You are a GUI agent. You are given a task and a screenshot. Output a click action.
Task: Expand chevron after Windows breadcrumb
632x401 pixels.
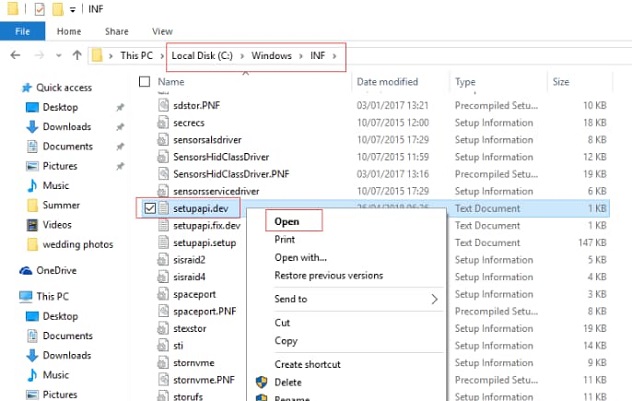(x=301, y=56)
